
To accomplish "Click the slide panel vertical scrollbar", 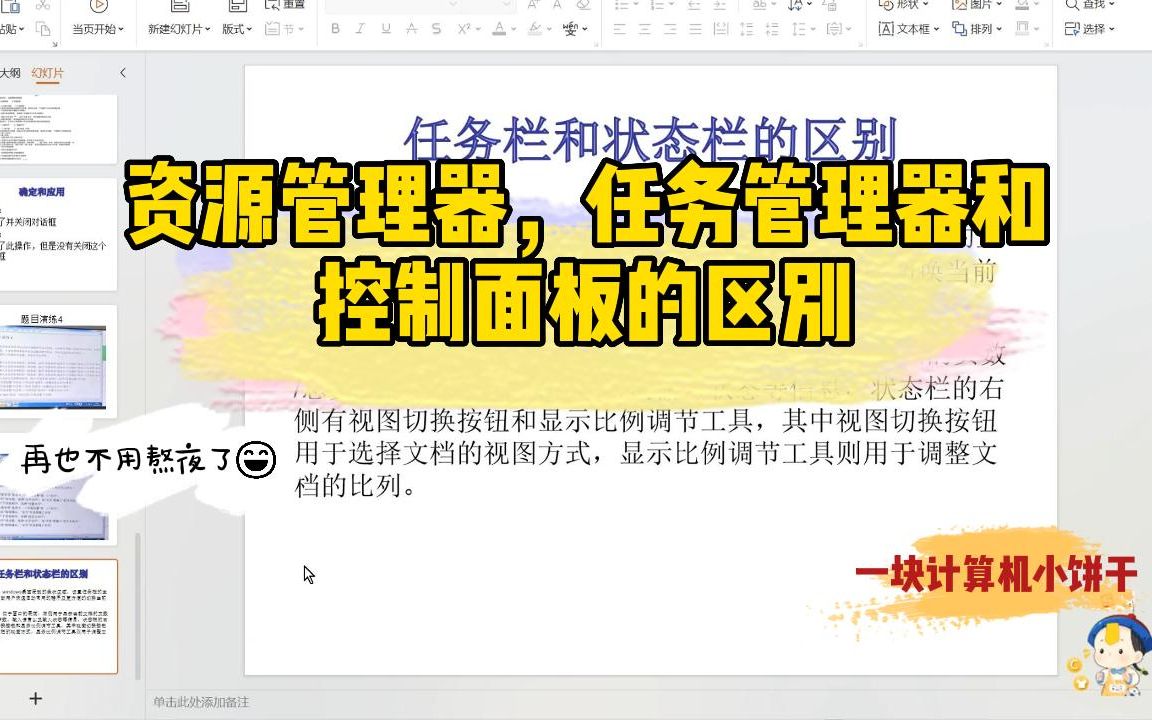I will (x=137, y=606).
